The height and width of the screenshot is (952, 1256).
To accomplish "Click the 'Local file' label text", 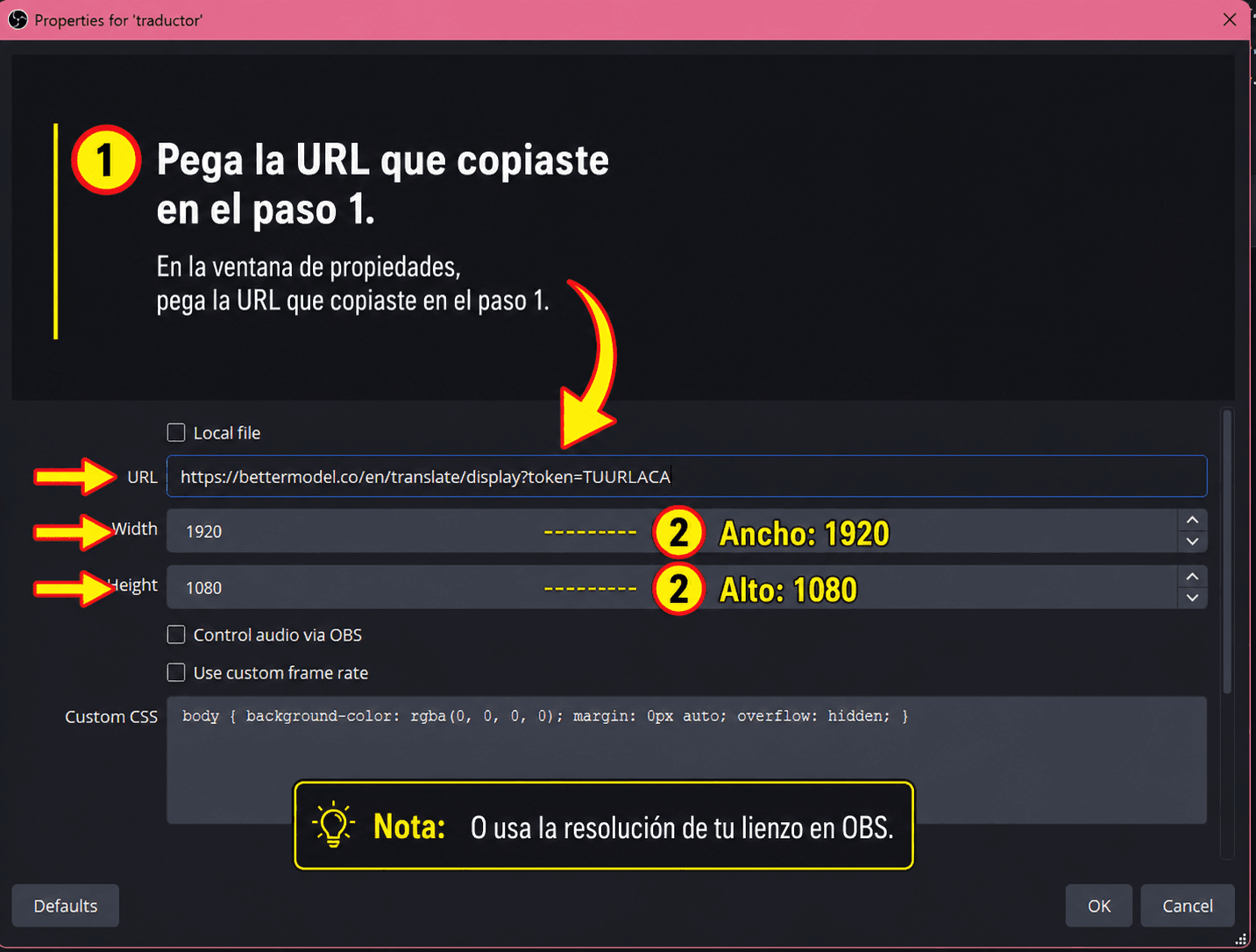I will [227, 432].
